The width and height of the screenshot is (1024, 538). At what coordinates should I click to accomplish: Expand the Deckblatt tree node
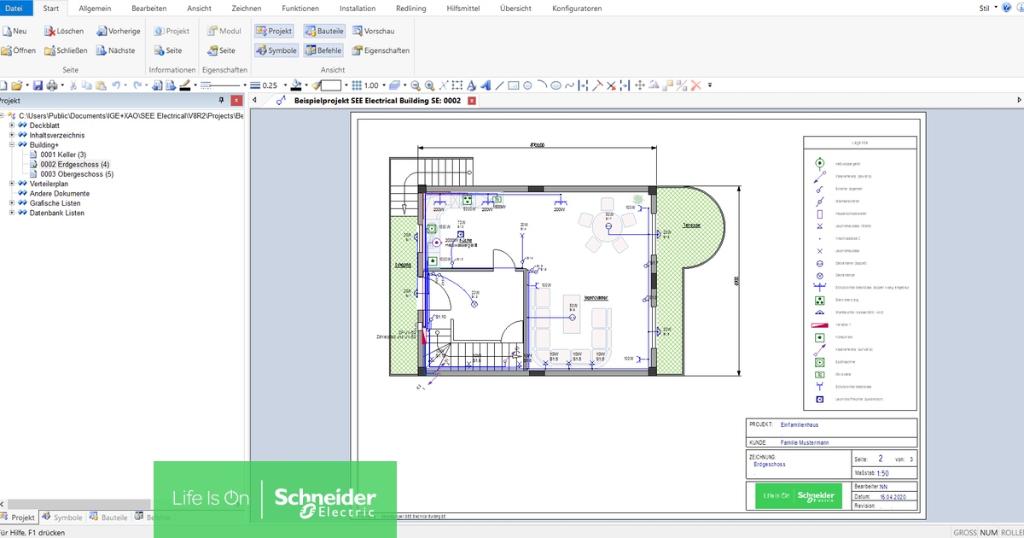click(x=12, y=125)
